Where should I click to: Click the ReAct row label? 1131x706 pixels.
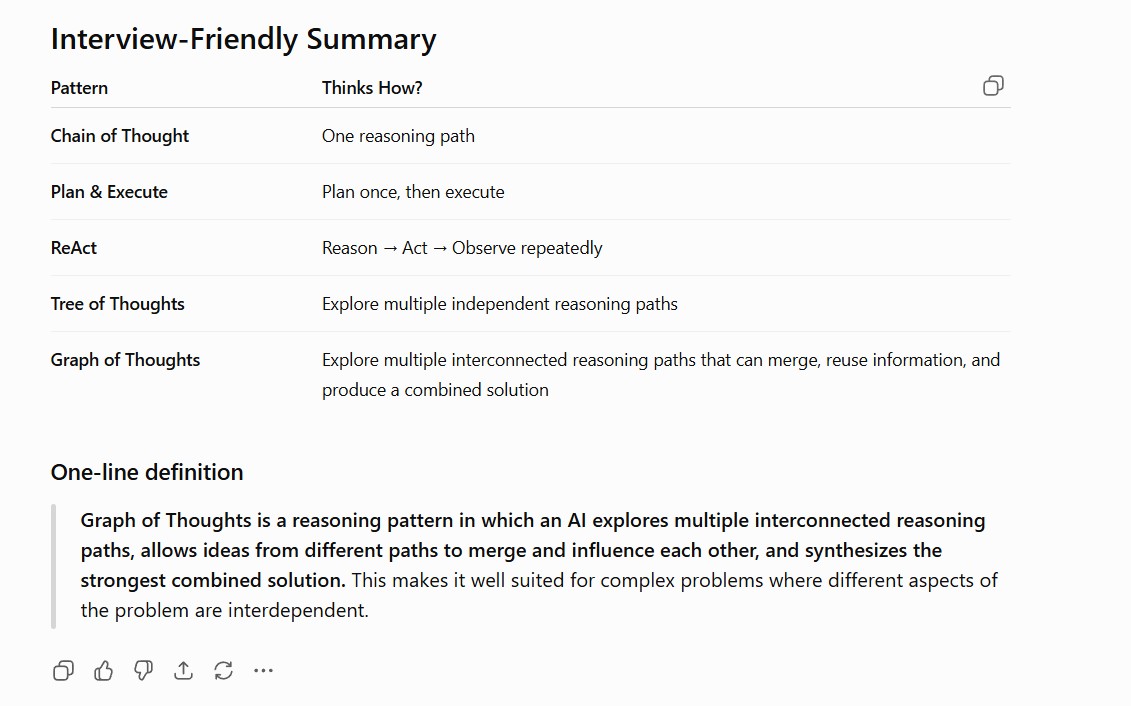pyautogui.click(x=74, y=248)
